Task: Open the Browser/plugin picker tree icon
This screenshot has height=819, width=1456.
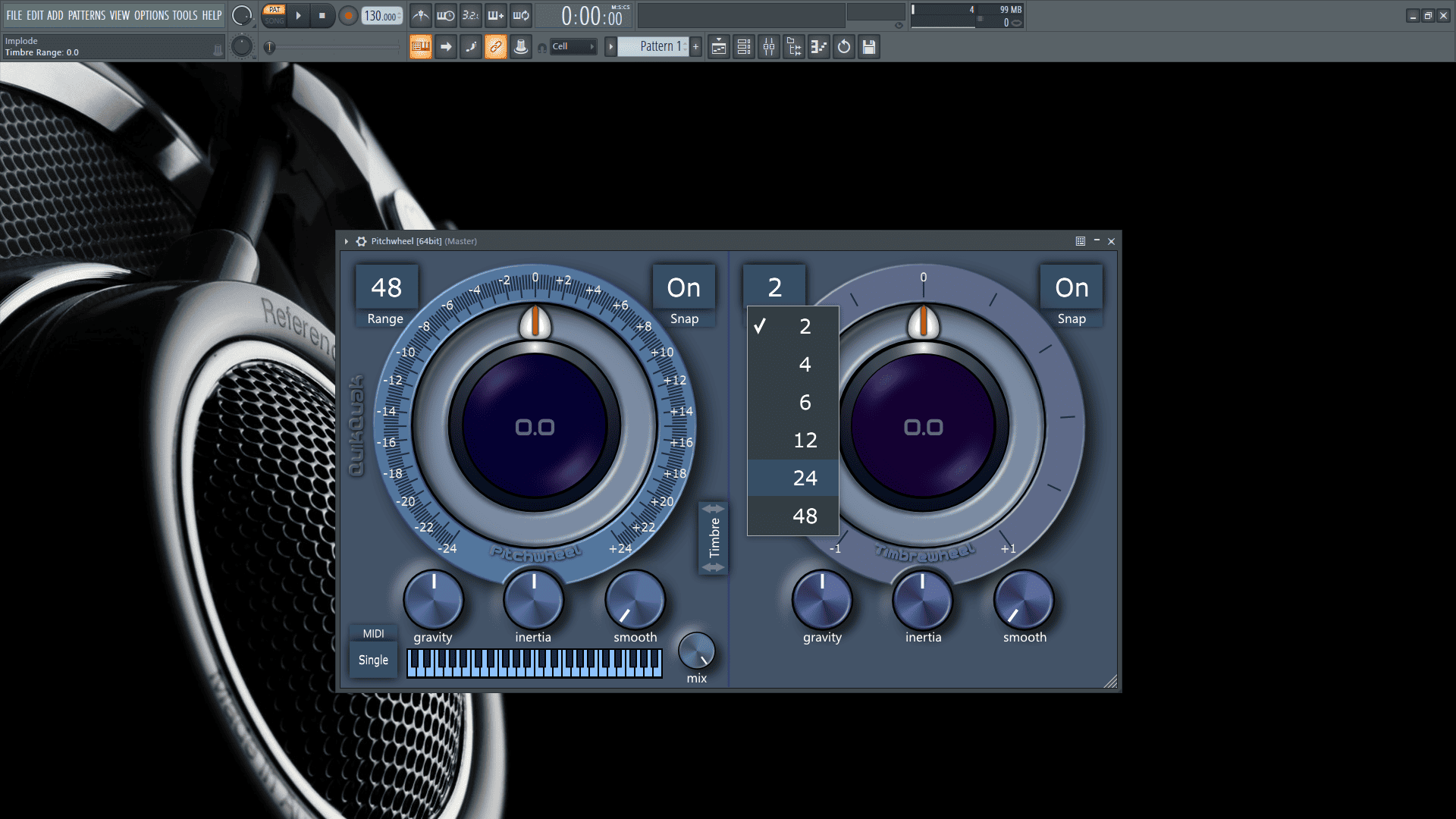Action: pos(794,46)
